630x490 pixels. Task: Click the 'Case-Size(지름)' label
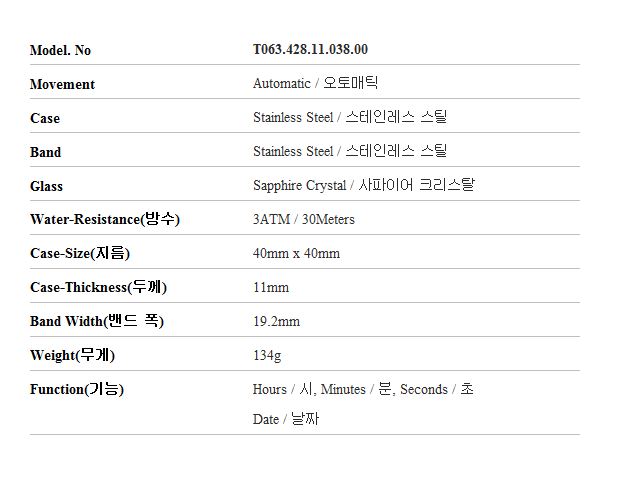[x=80, y=253]
